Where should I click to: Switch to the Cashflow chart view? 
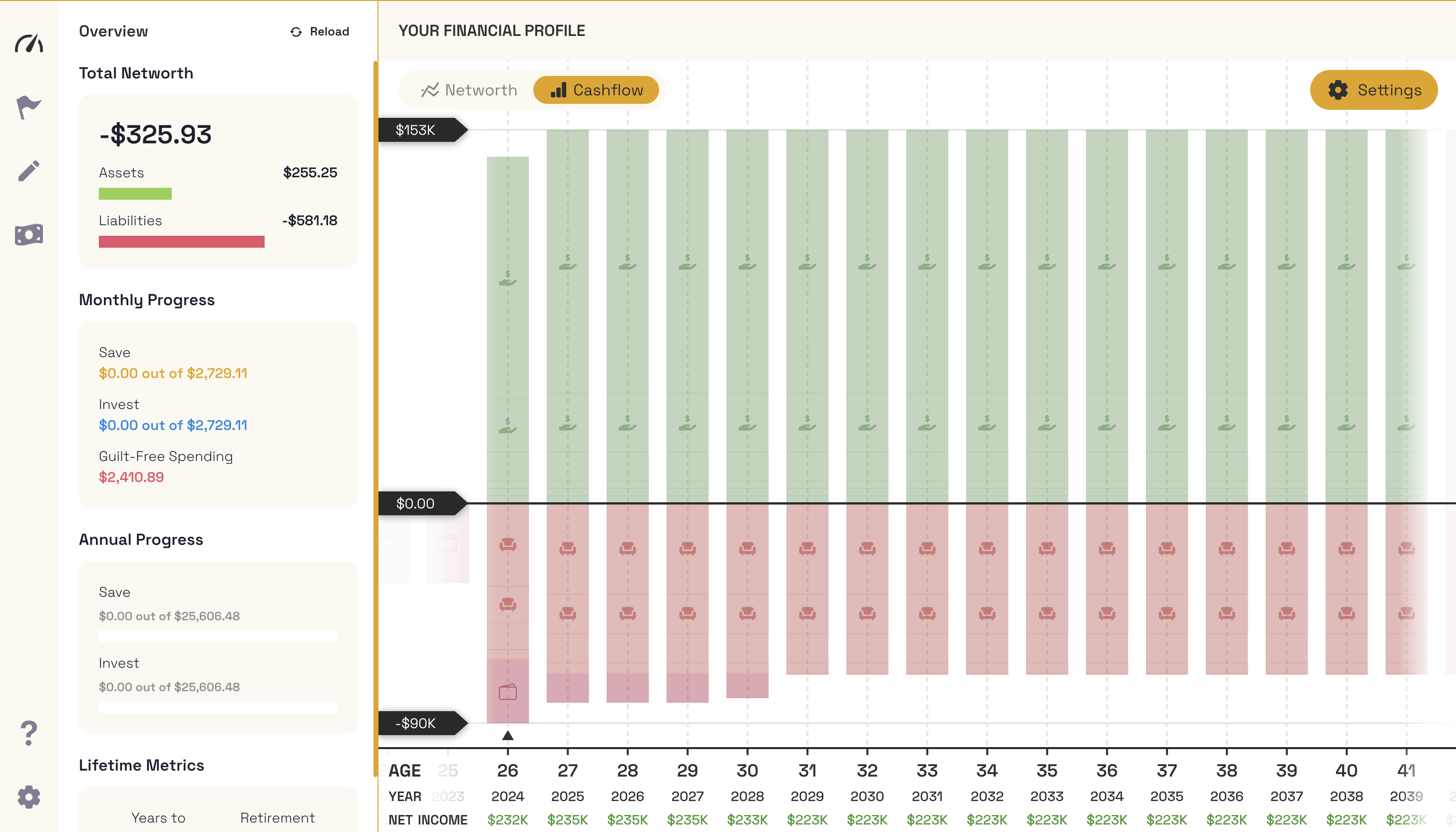click(x=596, y=90)
